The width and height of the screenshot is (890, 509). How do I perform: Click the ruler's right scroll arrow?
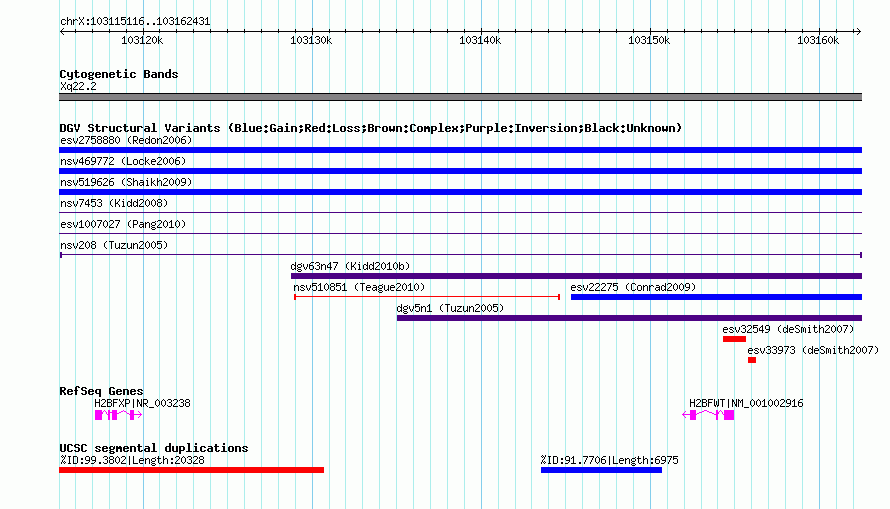(858, 32)
